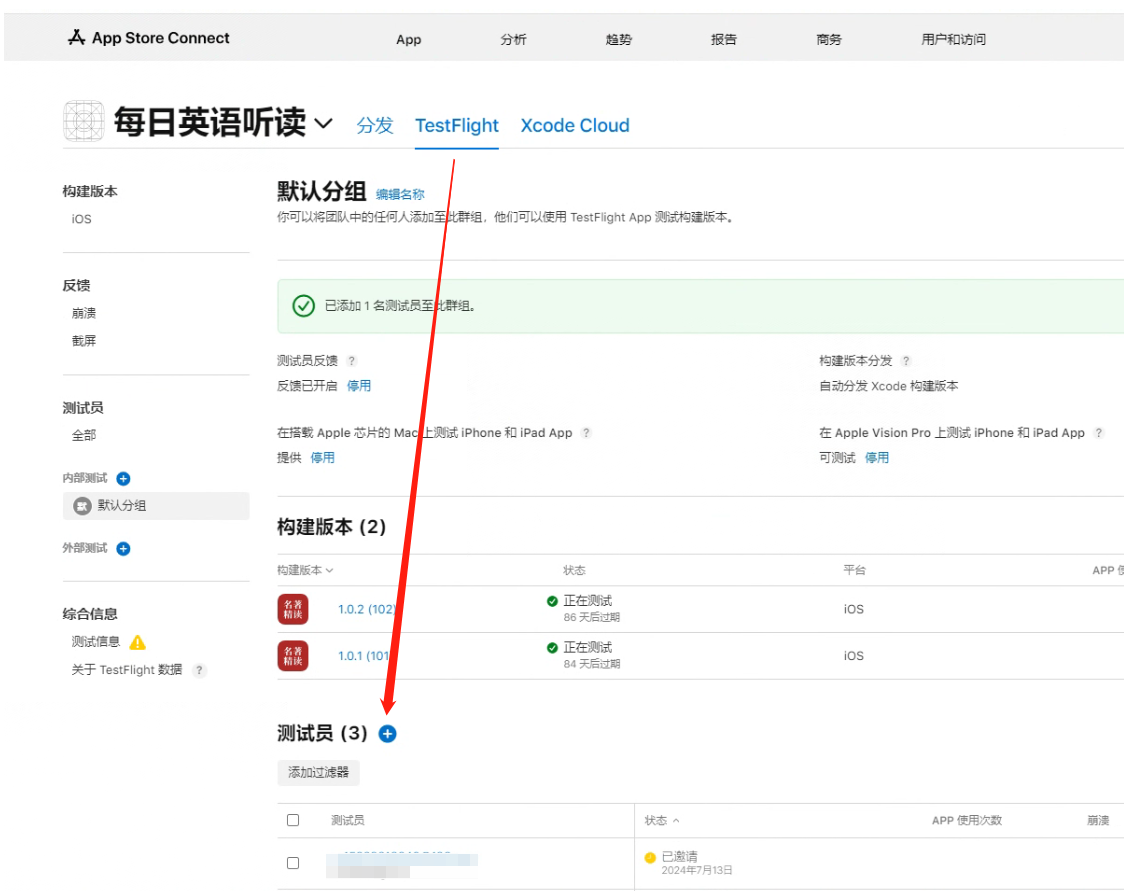Open 崩溃 under 反馈 sidebar
1124x891 pixels.
84,313
